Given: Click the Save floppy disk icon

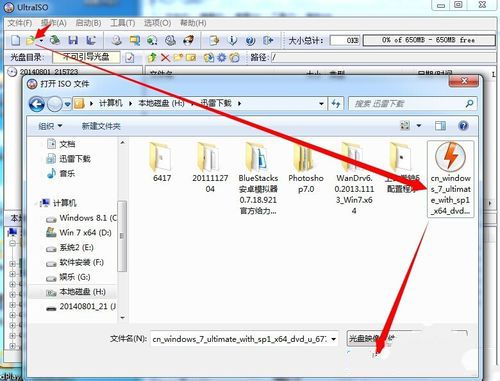Looking at the screenshot, I should pos(73,40).
